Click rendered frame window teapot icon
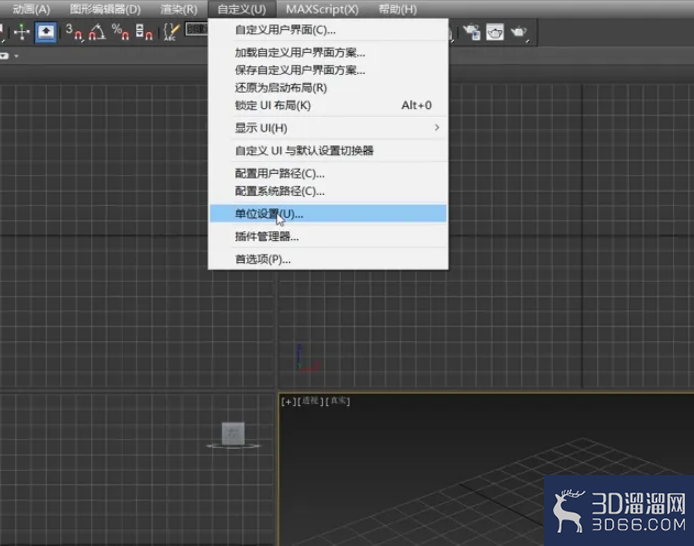This screenshot has height=546, width=694. click(495, 32)
